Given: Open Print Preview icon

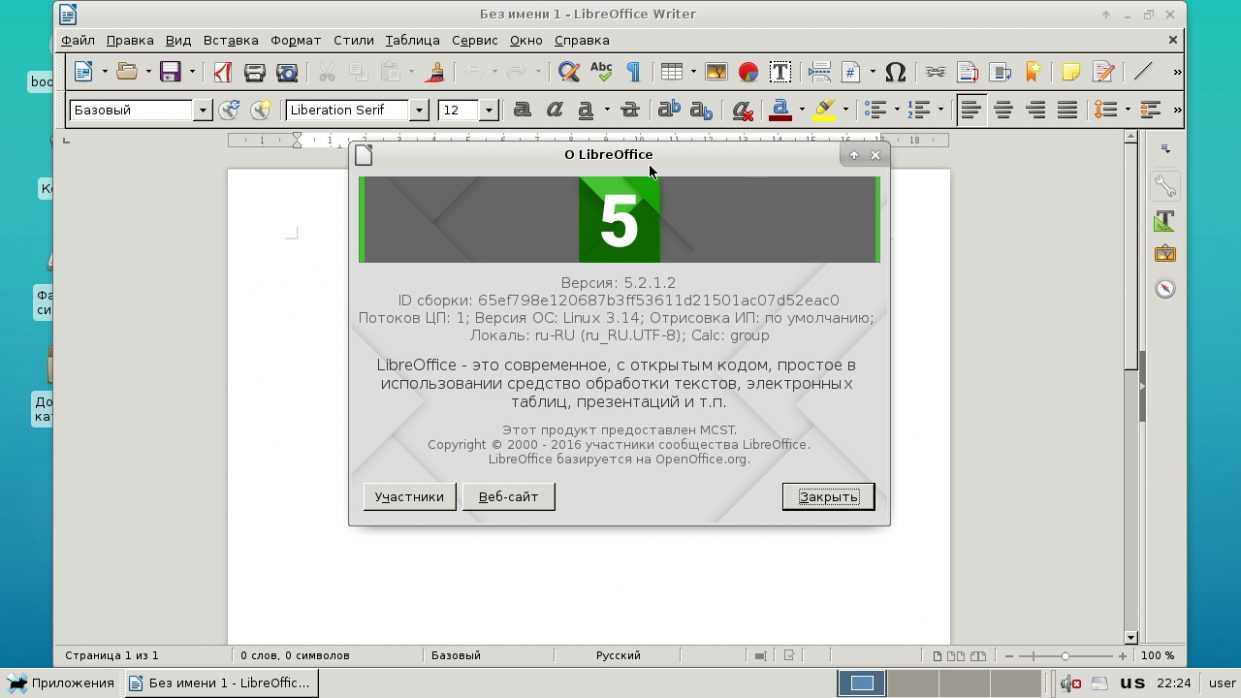Looking at the screenshot, I should click(x=287, y=72).
